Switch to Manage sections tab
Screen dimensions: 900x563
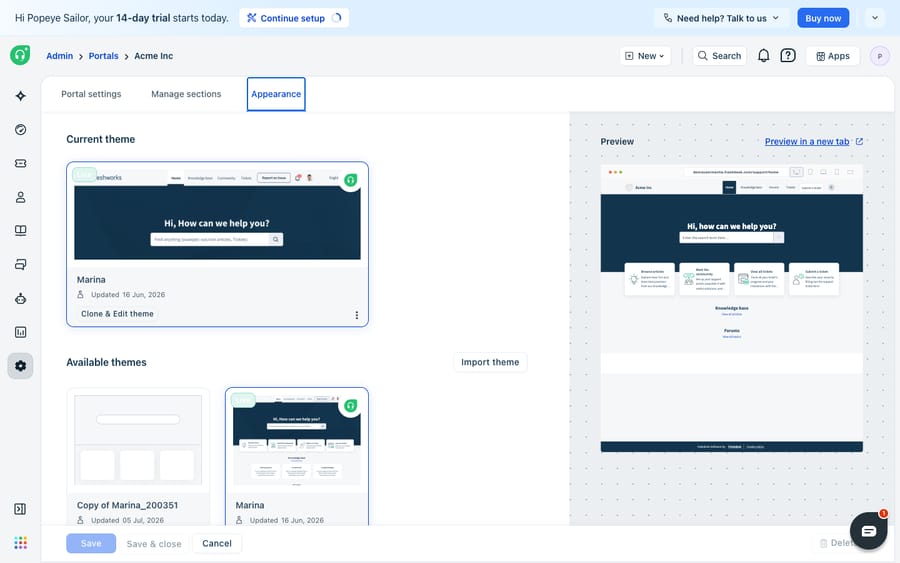(186, 94)
